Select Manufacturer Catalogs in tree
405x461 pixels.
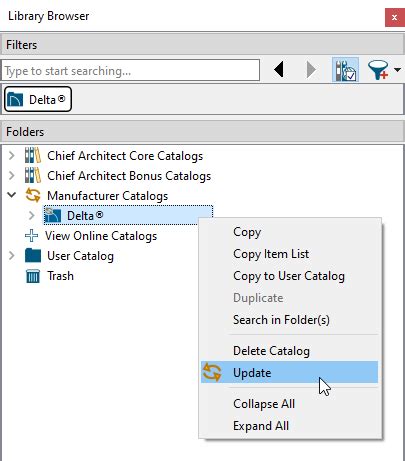tap(107, 196)
